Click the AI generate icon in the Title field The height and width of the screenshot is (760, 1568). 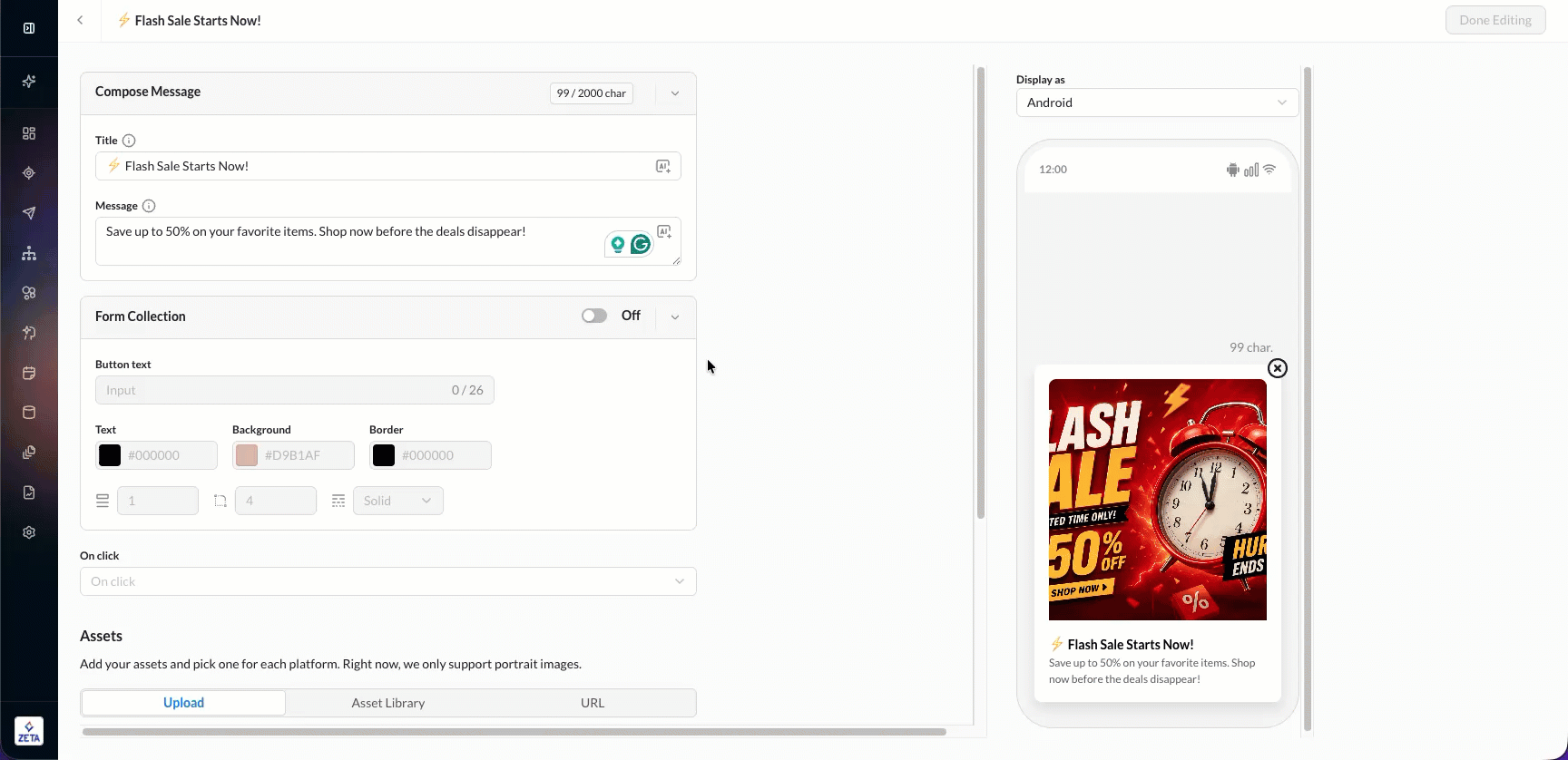click(x=663, y=166)
